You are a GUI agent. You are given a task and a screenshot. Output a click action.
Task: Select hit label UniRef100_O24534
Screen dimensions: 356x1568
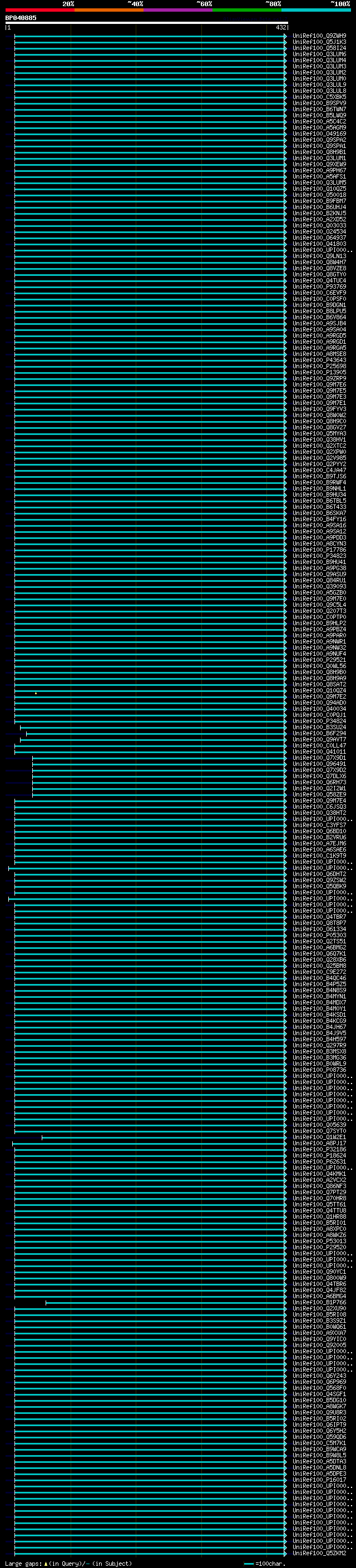(319, 231)
